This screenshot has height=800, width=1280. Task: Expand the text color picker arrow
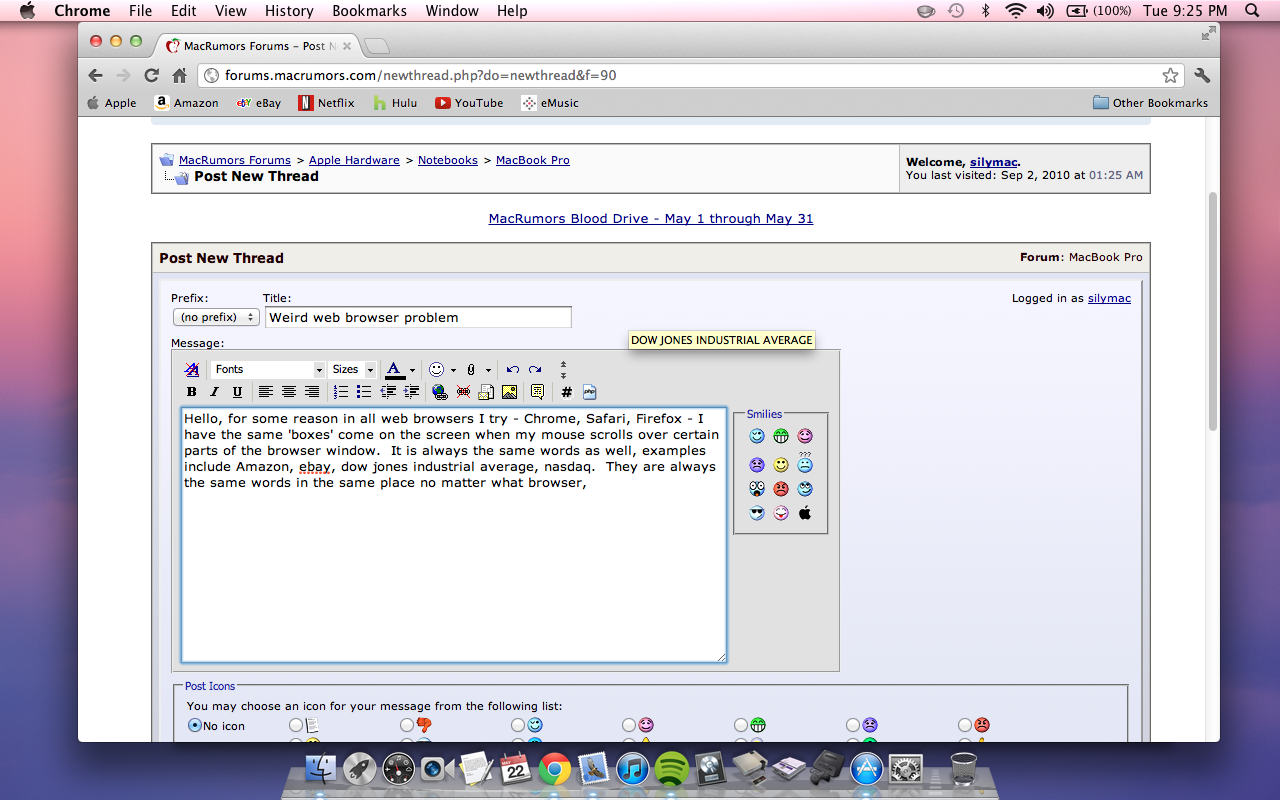point(412,370)
